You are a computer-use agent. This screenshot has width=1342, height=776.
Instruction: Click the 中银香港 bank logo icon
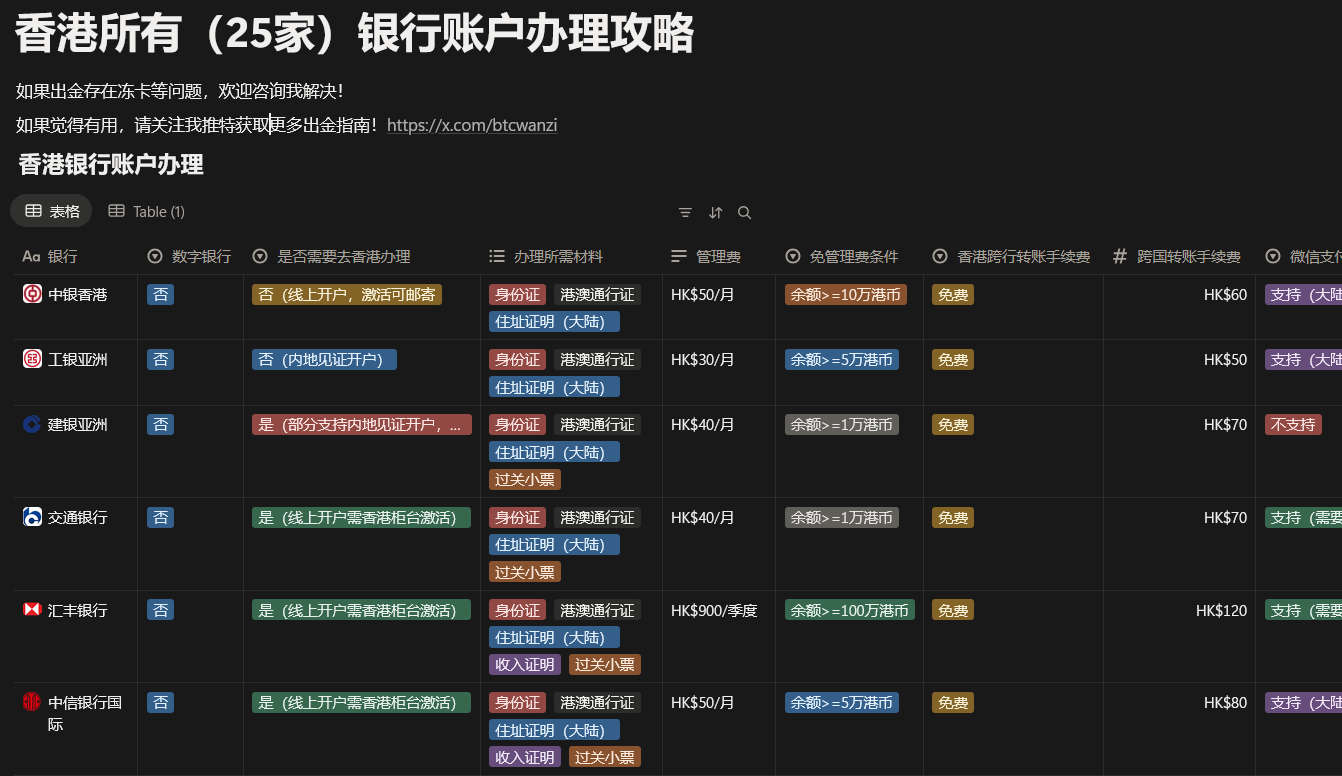32,294
